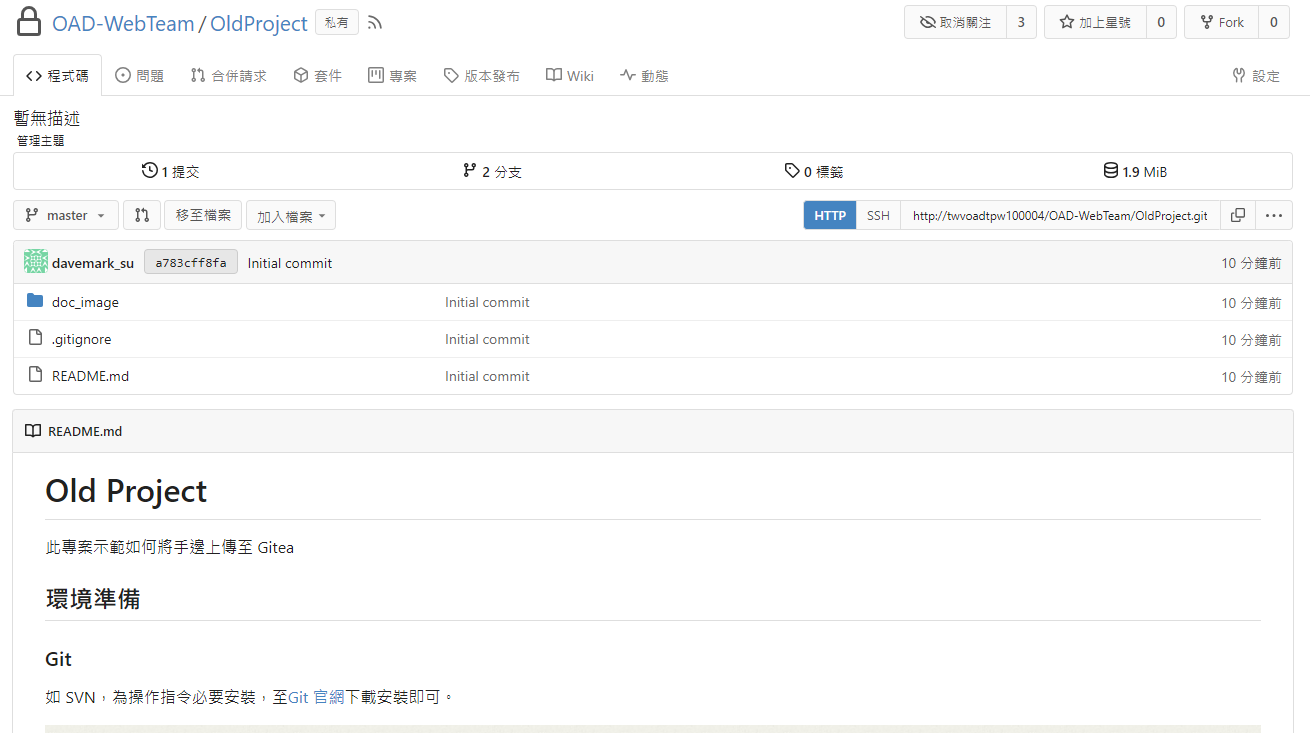Screen dimensions: 1310x733
Task: Click the star repository button
Action: tap(1095, 22)
